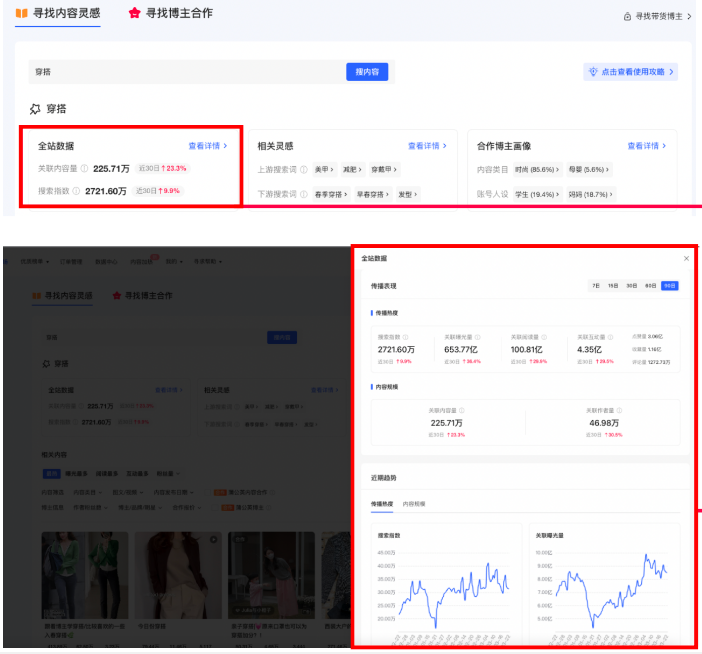Click the blue 搜内容 button in top screenshot
This screenshot has width=702, height=654.
(367, 72)
